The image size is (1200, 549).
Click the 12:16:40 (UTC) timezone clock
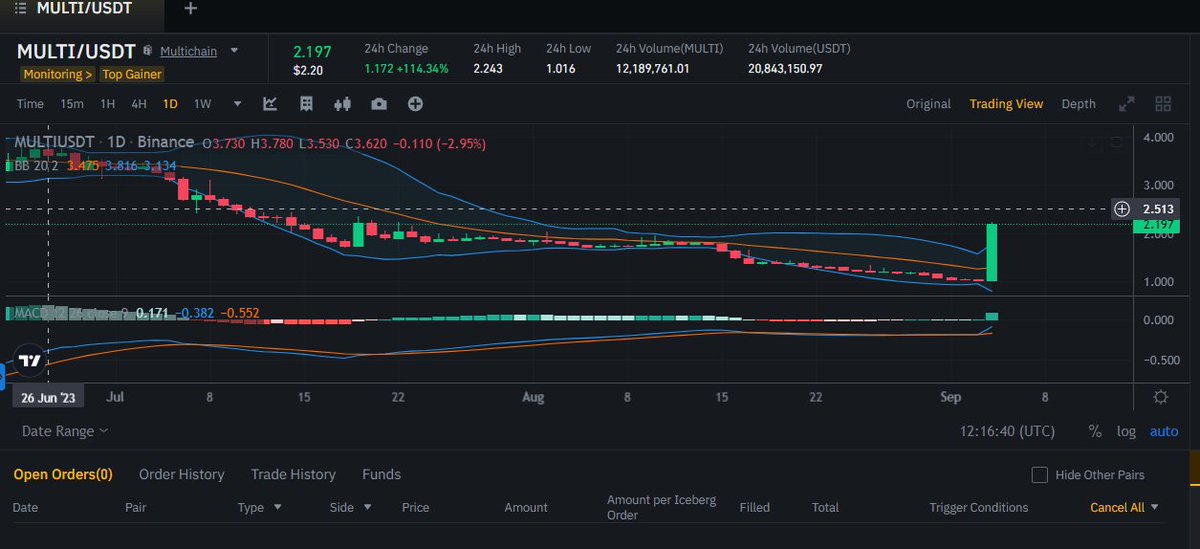click(x=1005, y=431)
